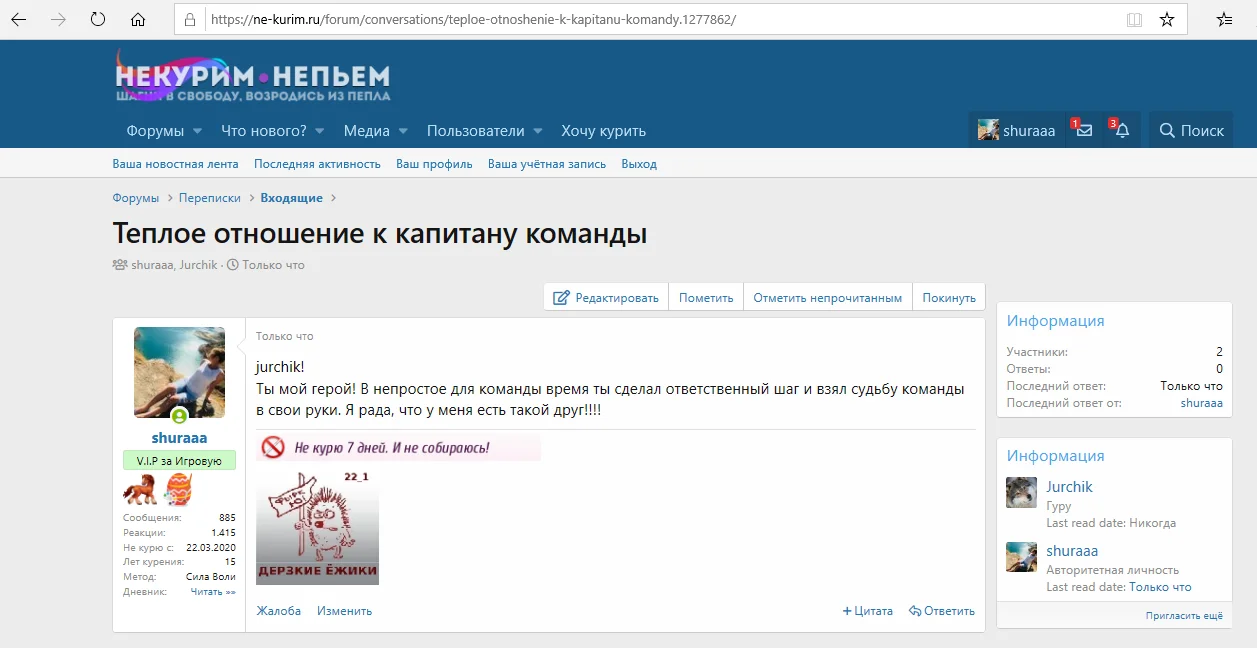Open shuraaa username under avatar
The width and height of the screenshot is (1257, 648).
pos(179,438)
